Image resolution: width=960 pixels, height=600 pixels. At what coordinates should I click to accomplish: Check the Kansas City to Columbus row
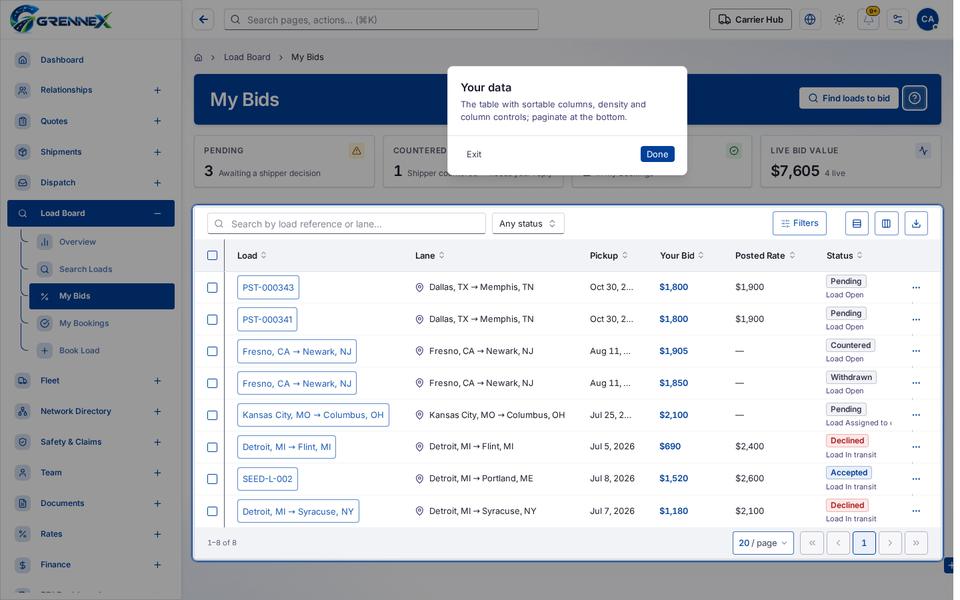point(212,415)
